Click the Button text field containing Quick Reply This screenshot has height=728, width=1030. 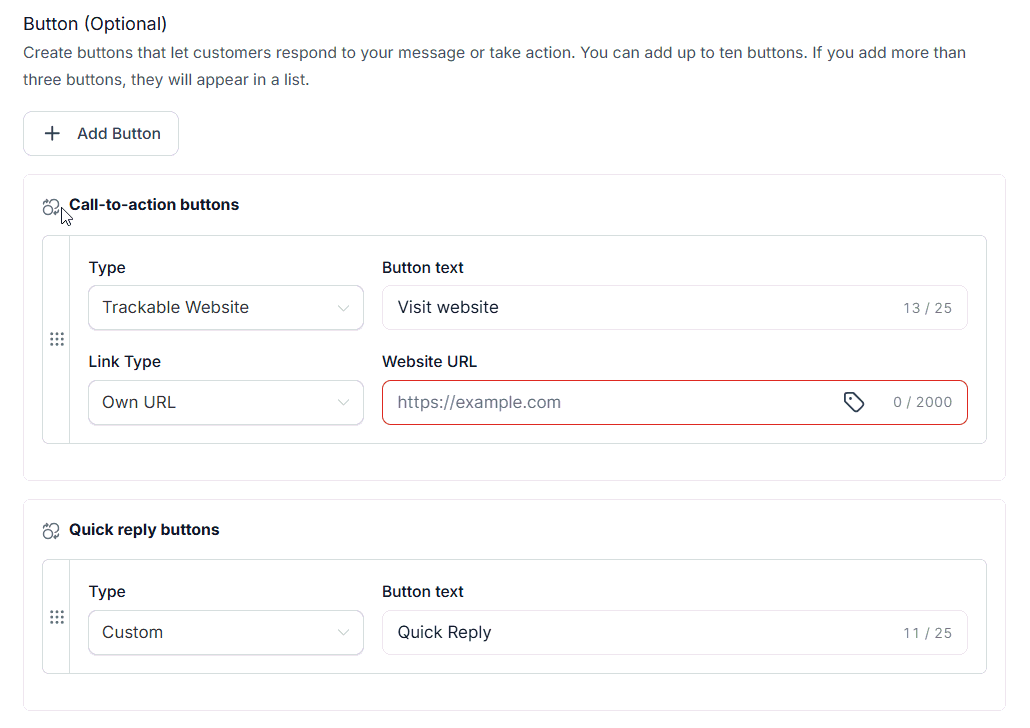(600, 632)
